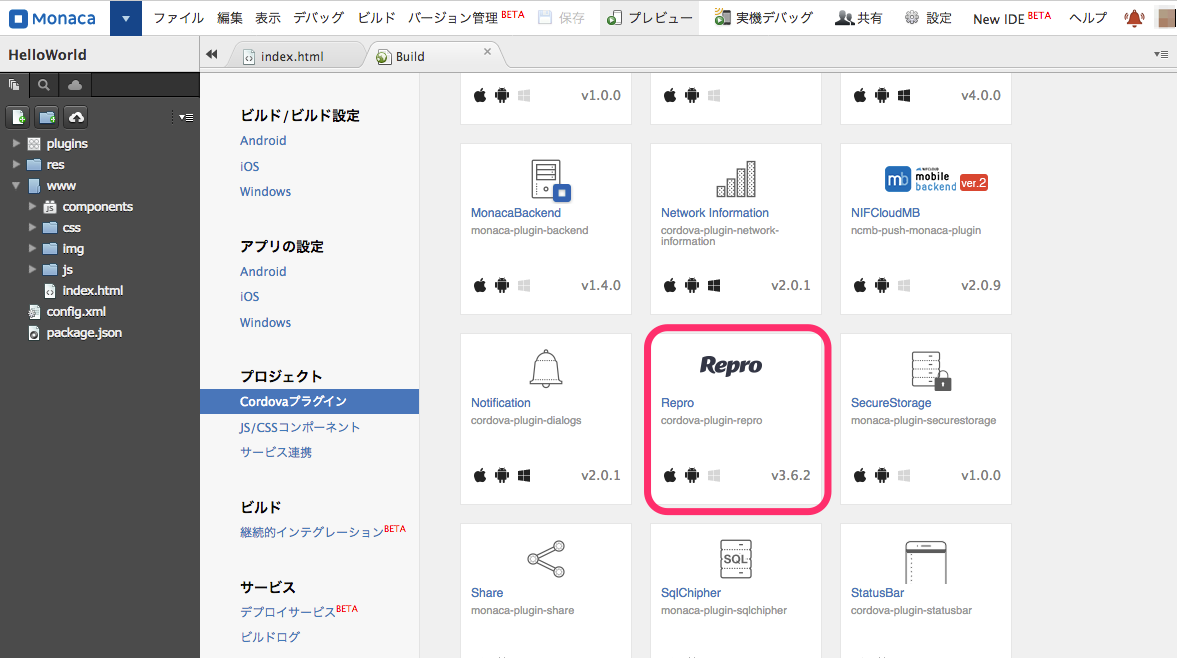Click the MonacaBackend plugin icon
This screenshot has width=1177, height=658.
click(551, 180)
